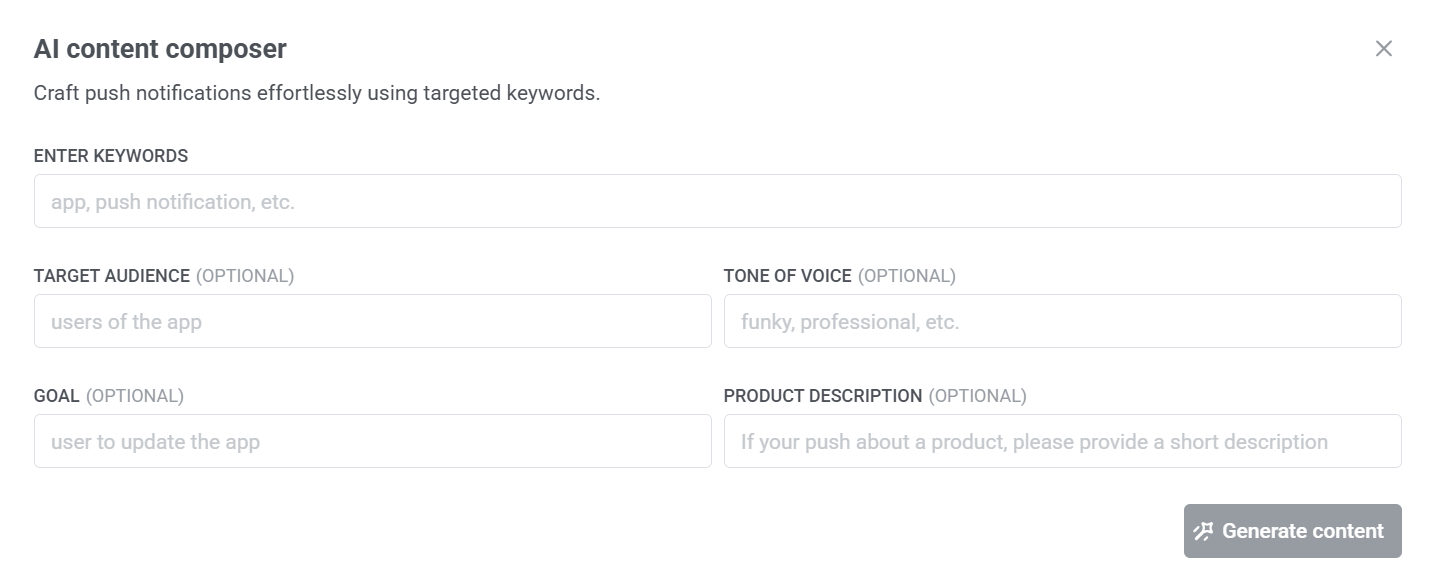Click '(OPTIONAL)' after Product Description

coord(977,396)
